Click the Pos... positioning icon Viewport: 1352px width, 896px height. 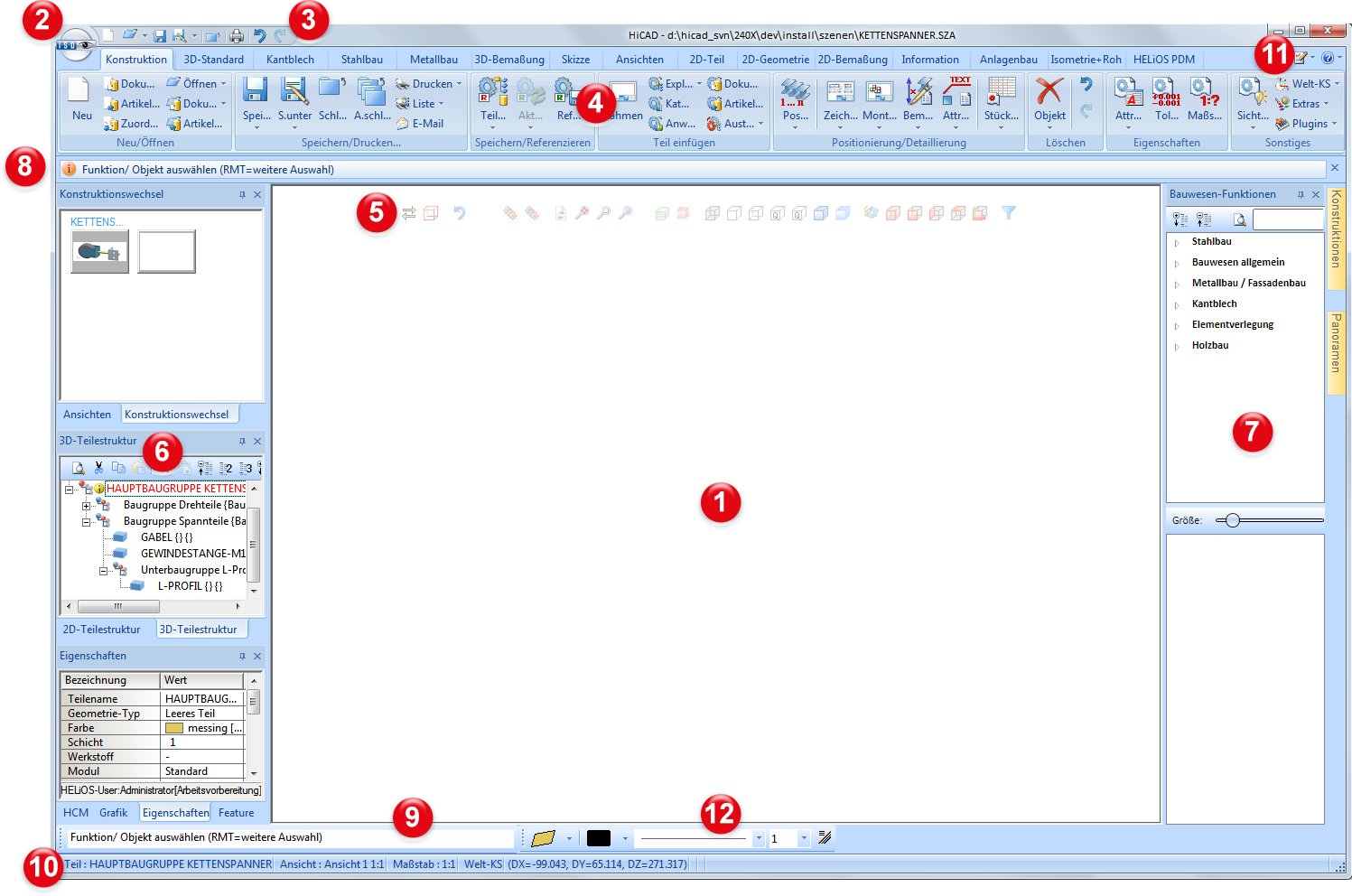click(x=795, y=90)
